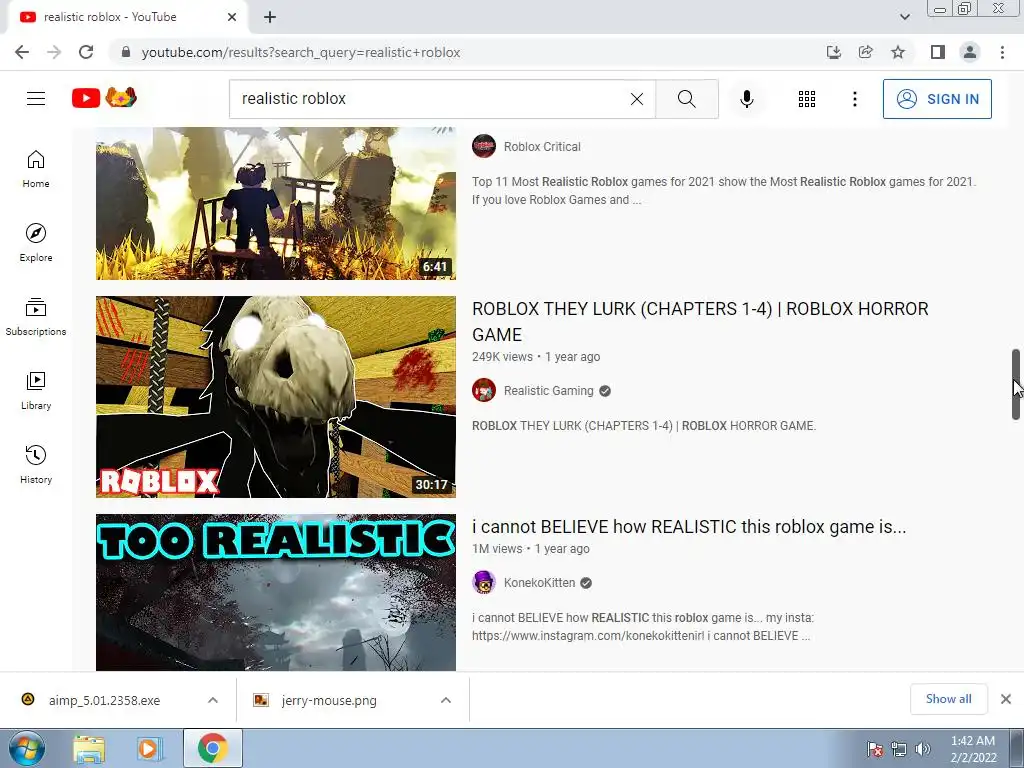Click the Show all downloads button

click(948, 699)
